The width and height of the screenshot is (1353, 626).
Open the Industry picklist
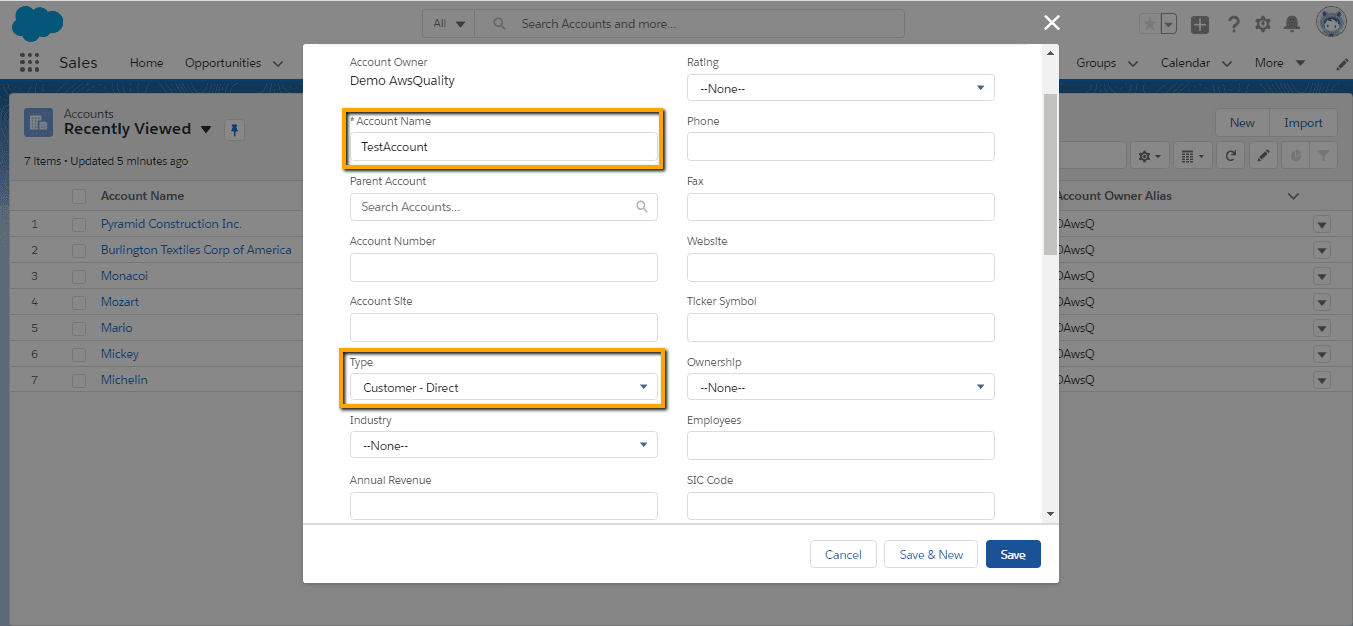click(x=503, y=445)
